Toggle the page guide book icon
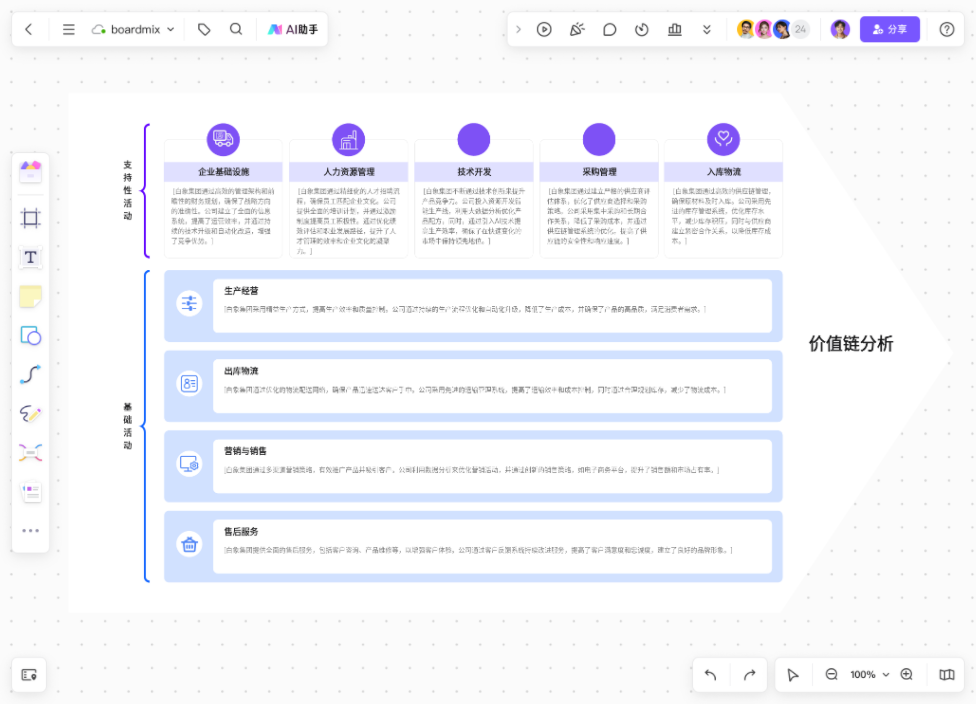This screenshot has width=976, height=704. point(946,675)
